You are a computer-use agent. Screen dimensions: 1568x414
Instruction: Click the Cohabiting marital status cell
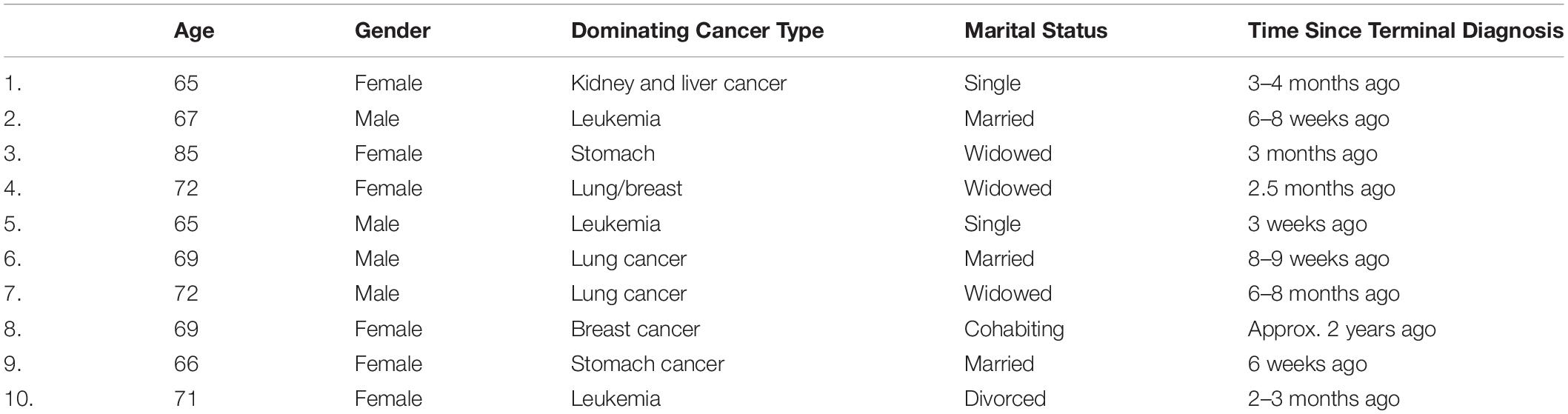click(x=1014, y=329)
